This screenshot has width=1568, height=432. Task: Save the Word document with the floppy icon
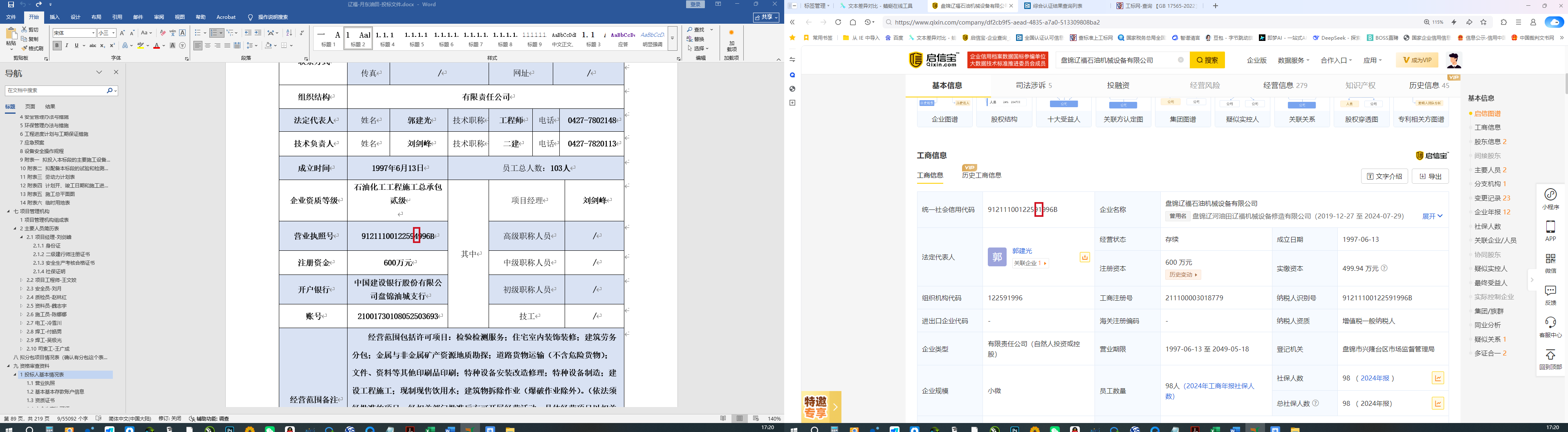point(11,5)
